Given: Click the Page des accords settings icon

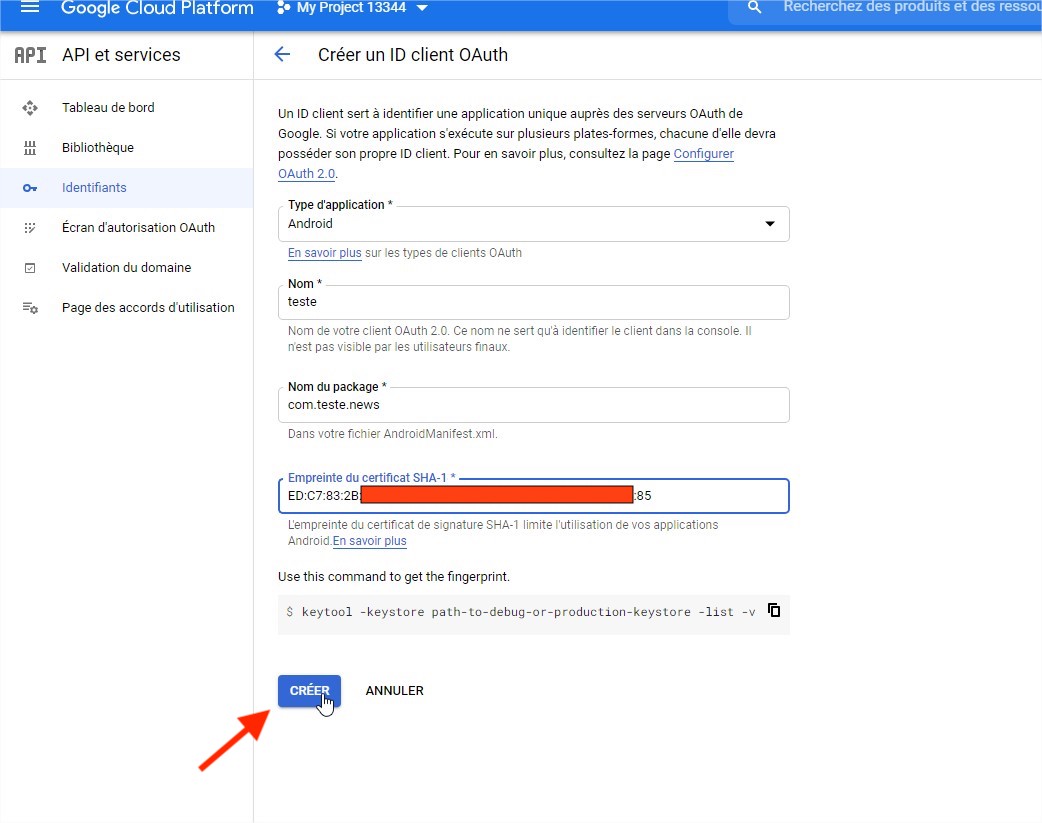Looking at the screenshot, I should (x=30, y=308).
